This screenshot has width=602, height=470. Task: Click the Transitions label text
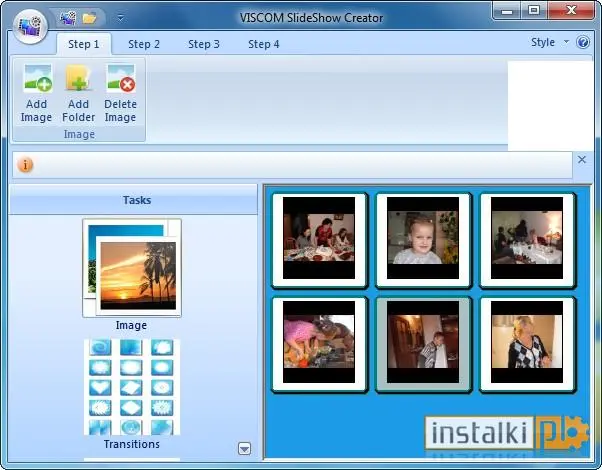(132, 444)
